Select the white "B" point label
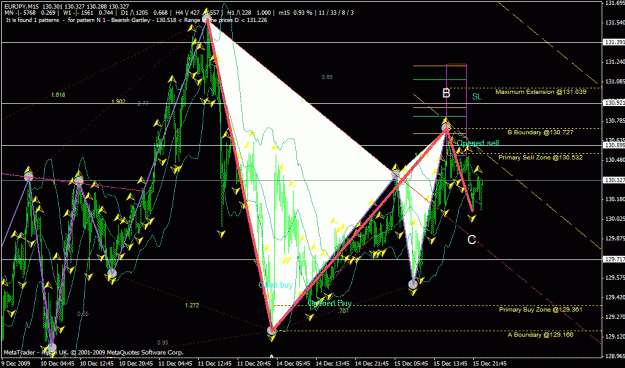 click(446, 93)
